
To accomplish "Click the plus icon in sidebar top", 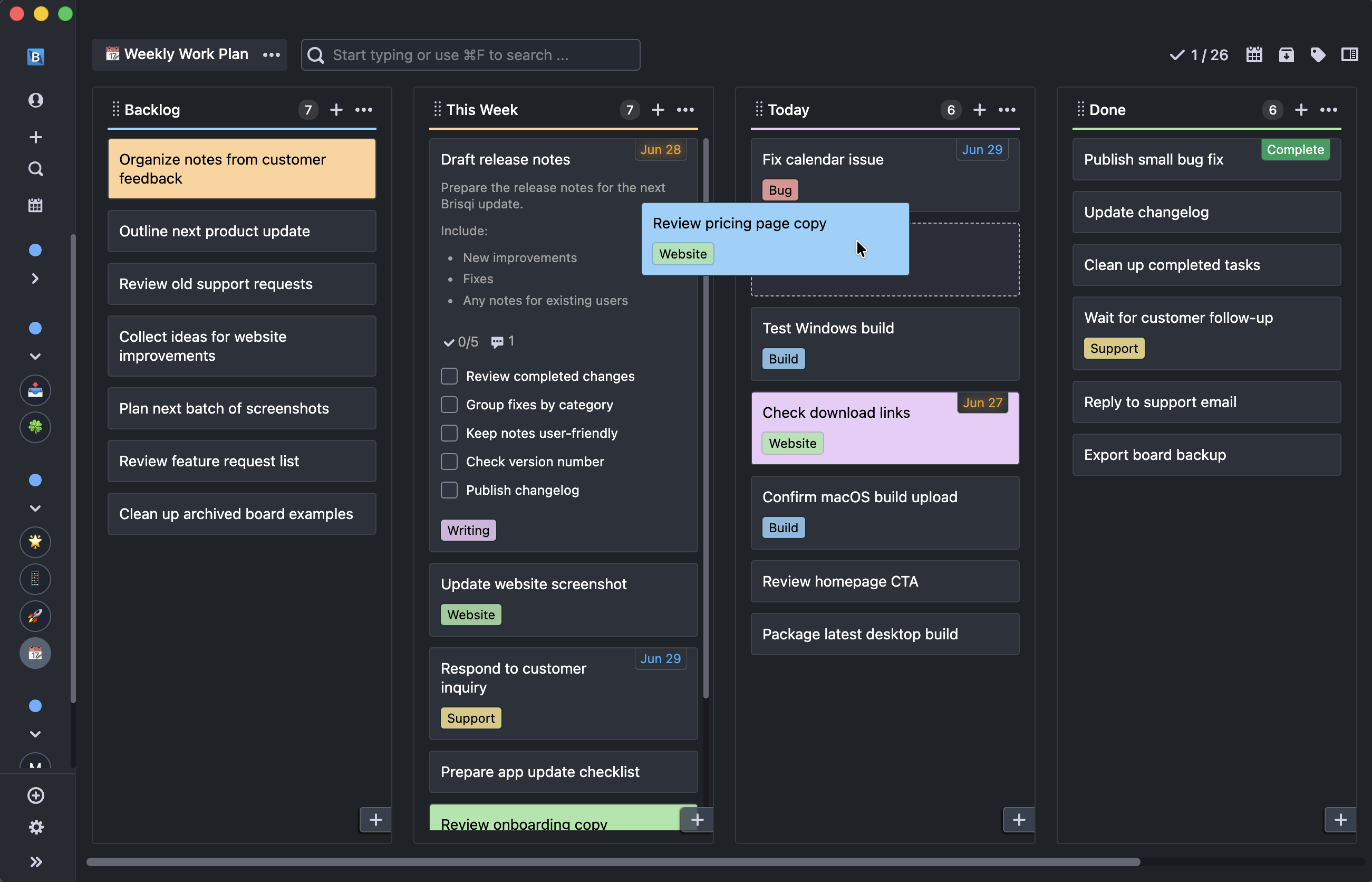I will pyautogui.click(x=35, y=137).
